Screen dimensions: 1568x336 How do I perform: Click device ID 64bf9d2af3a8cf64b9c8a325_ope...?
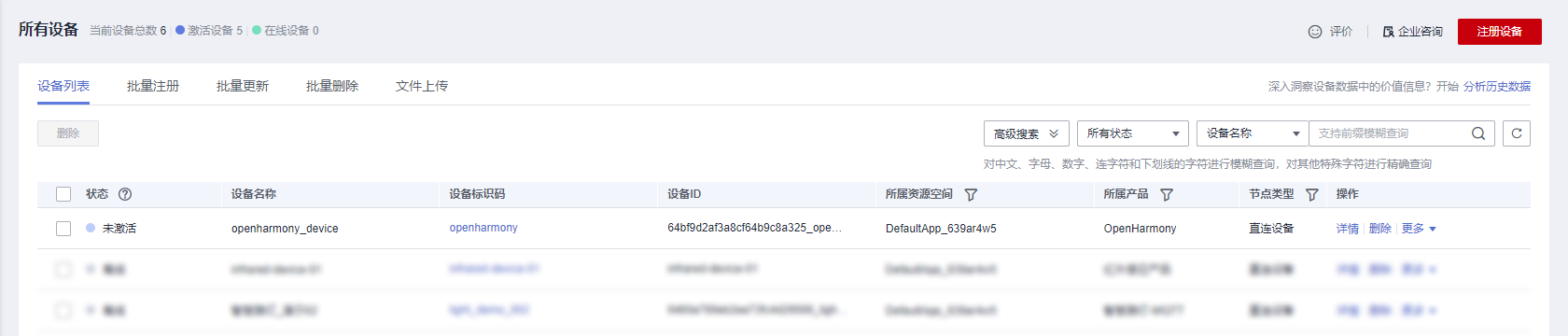[754, 228]
